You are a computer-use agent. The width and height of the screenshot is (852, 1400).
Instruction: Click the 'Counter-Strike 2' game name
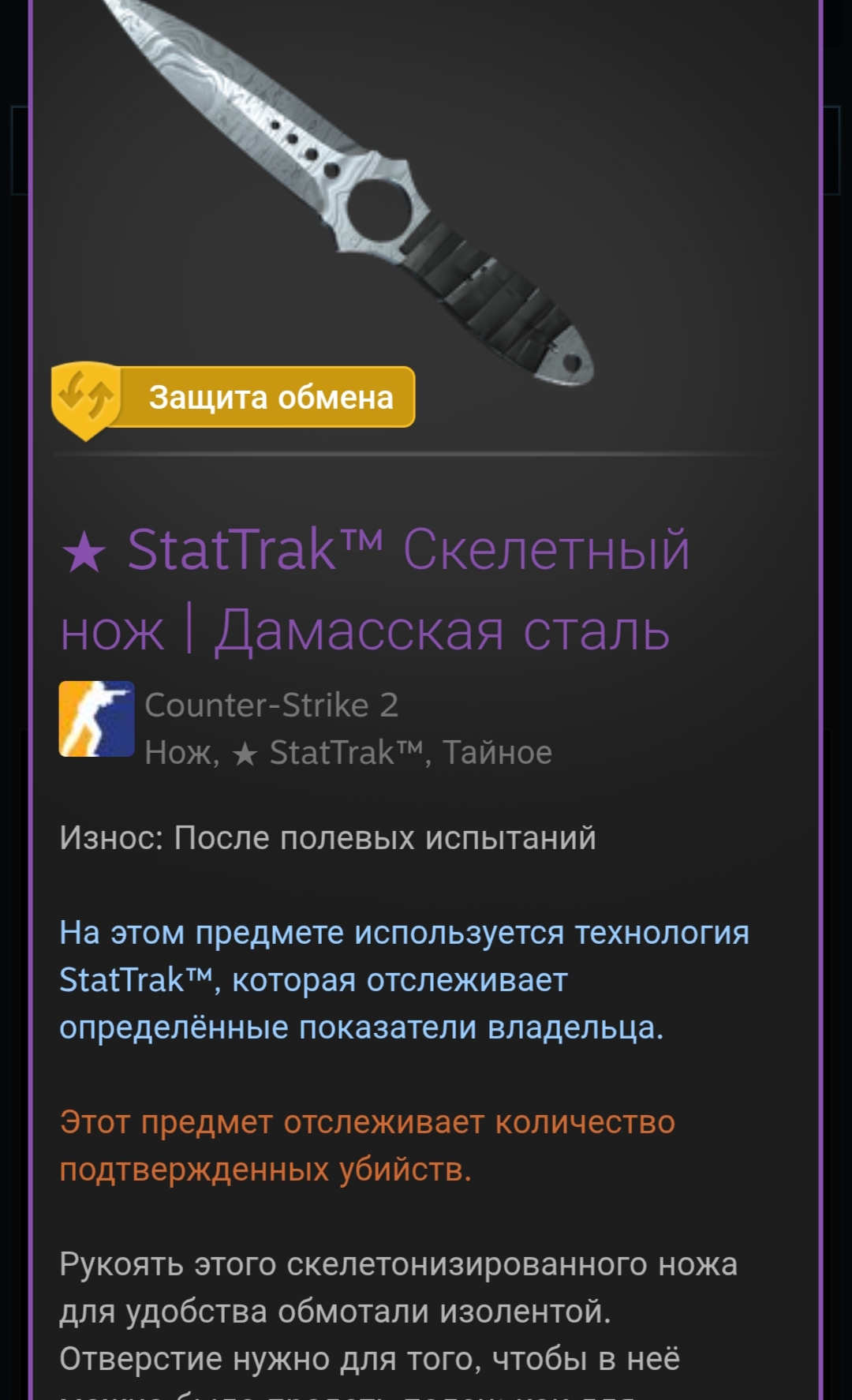tap(271, 705)
